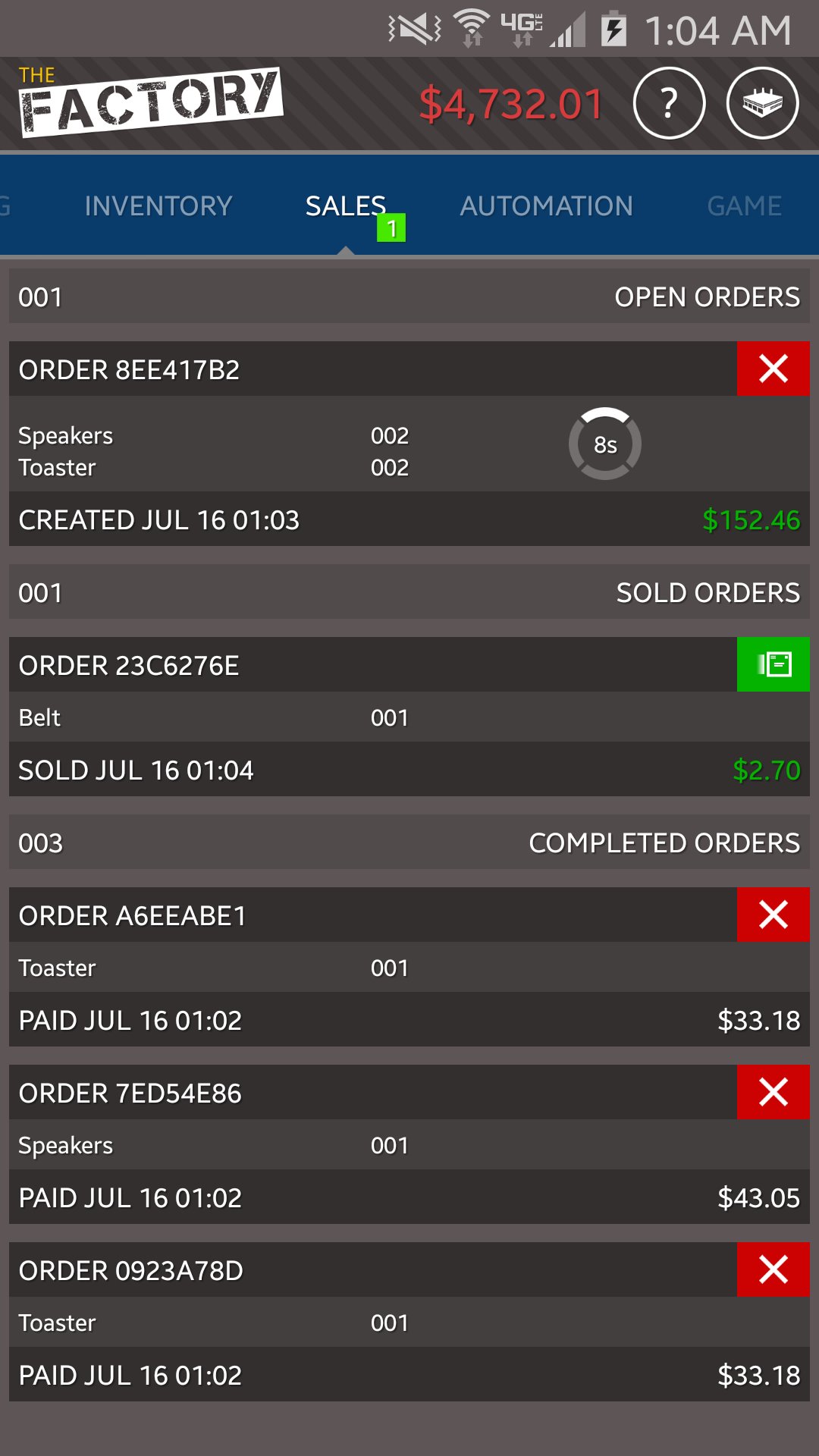
Task: Open the Automation tab
Action: 546,206
